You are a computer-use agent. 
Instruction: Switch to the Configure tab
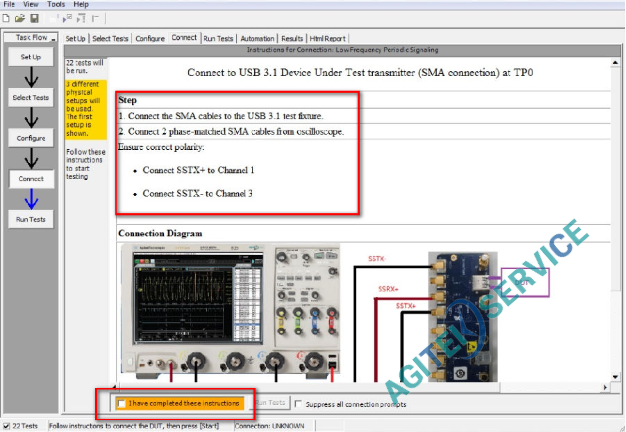(150, 38)
